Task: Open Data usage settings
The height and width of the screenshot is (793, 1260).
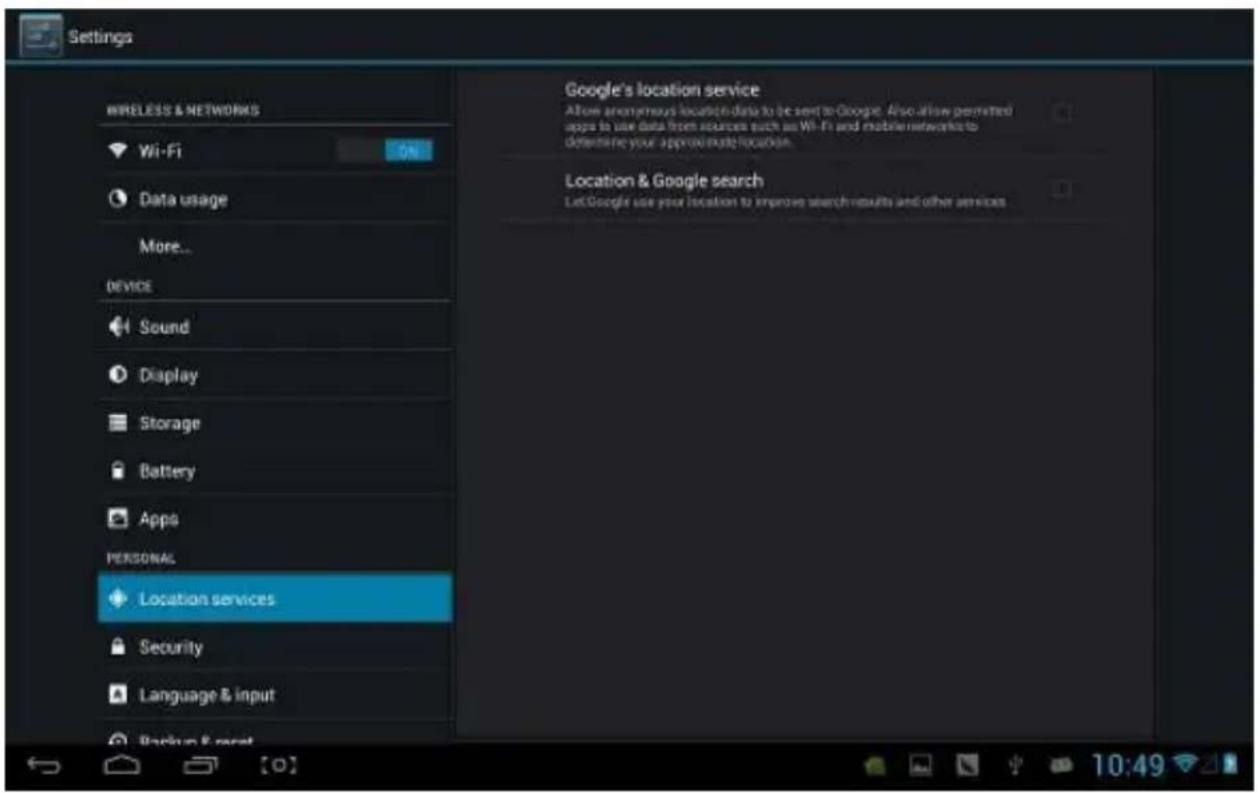Action: (275, 199)
